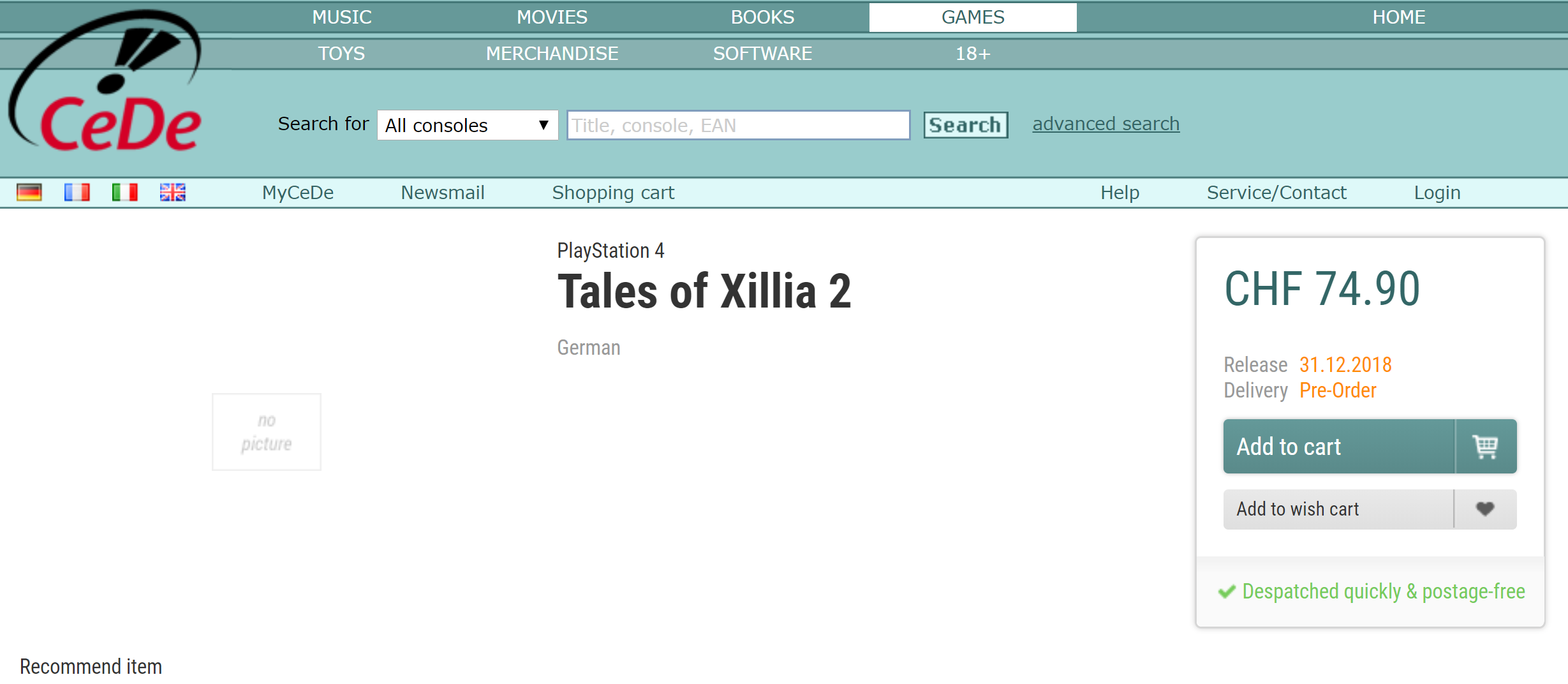Open the SOFTWARE category

[763, 54]
